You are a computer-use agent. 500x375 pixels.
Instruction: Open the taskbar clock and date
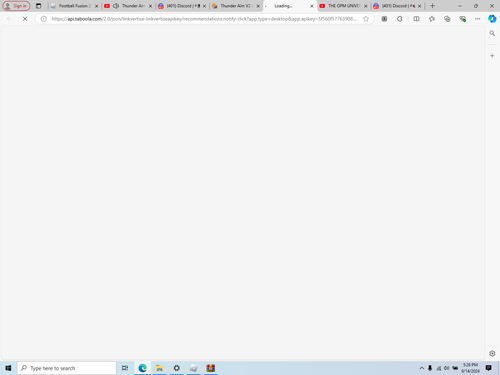470,368
